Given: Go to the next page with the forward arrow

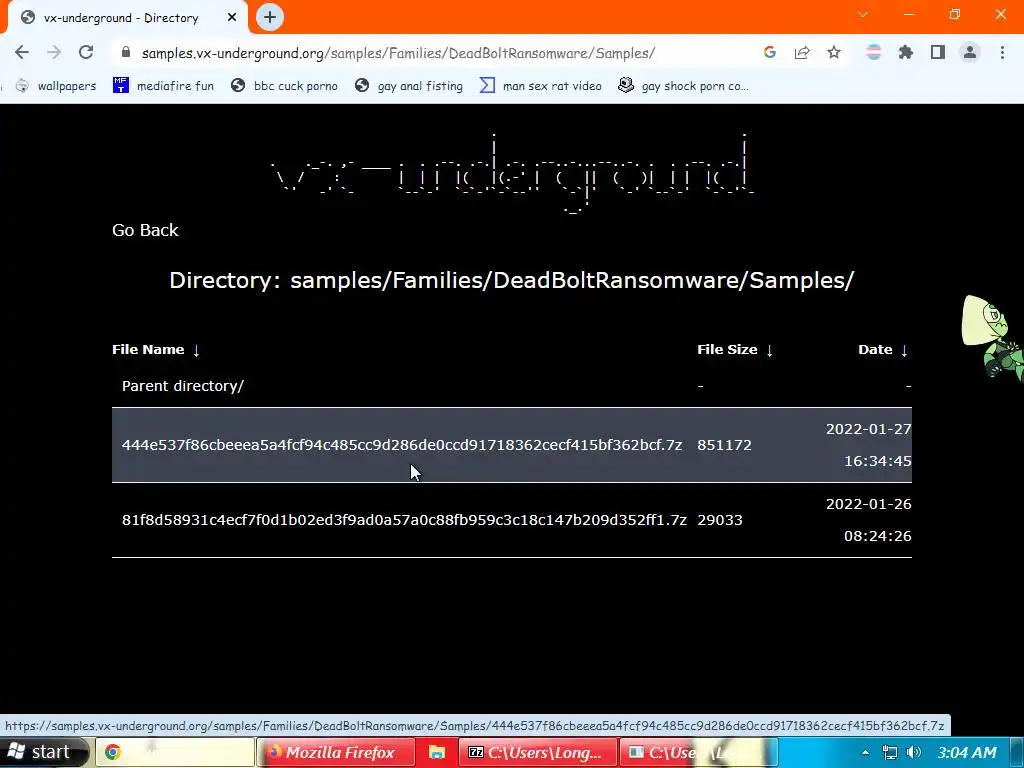Looking at the screenshot, I should [x=54, y=52].
